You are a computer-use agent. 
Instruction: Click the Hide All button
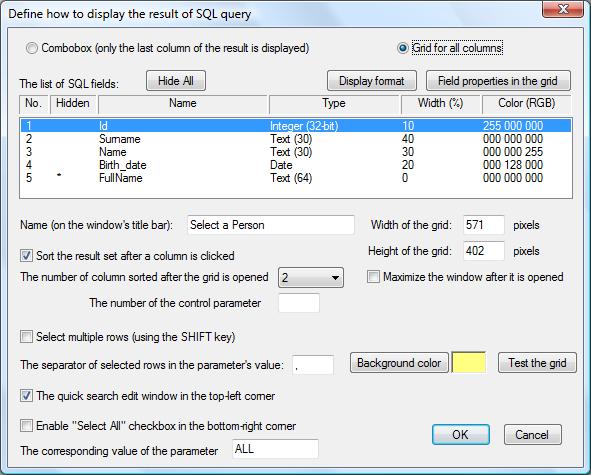coord(176,81)
